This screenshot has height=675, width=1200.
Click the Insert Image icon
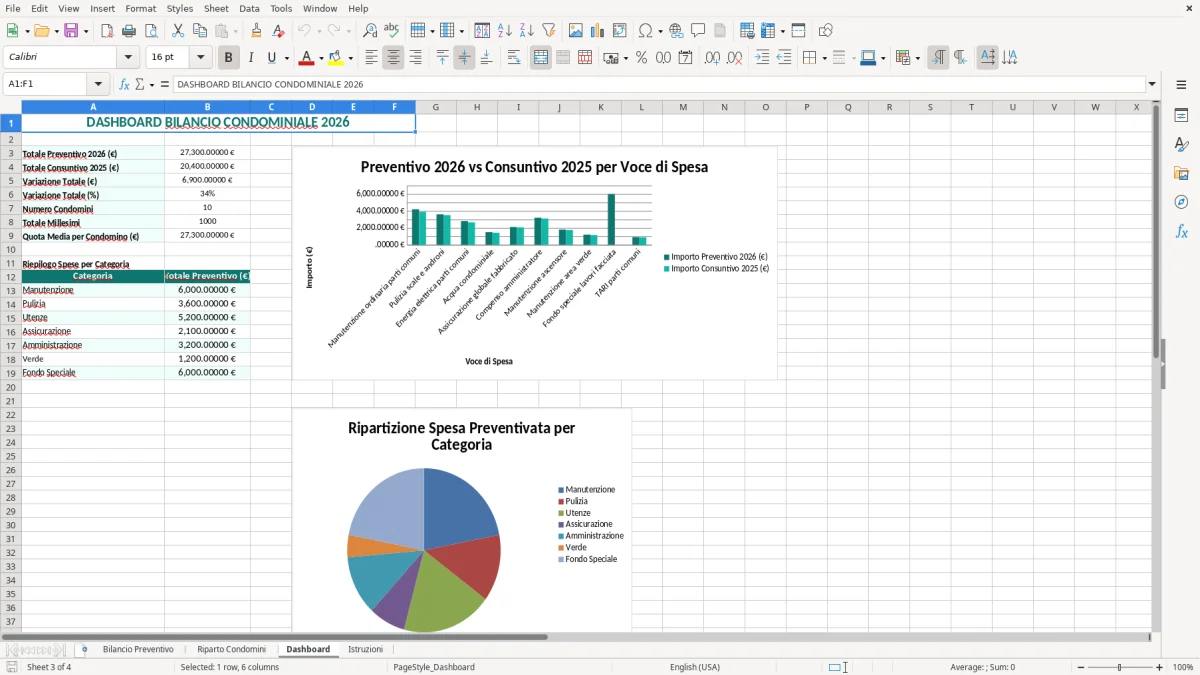click(x=576, y=31)
